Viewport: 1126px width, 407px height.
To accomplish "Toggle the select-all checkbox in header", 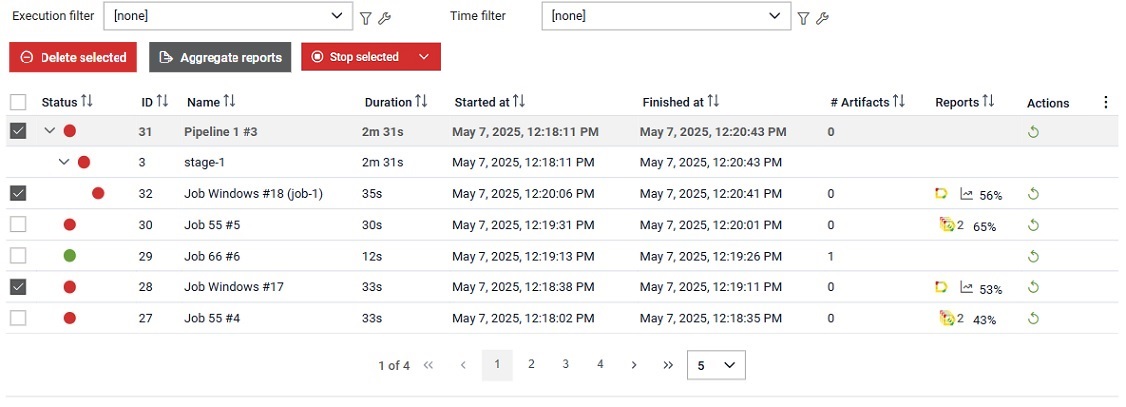I will pos(18,102).
